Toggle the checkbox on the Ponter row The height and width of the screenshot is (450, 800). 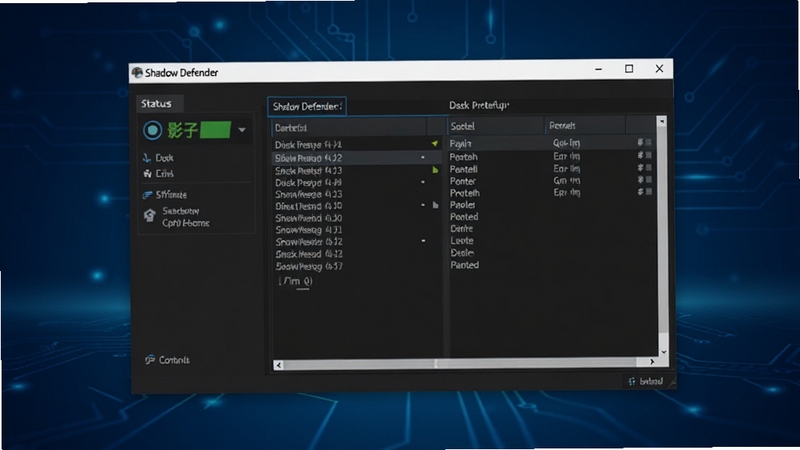pyautogui.click(x=648, y=180)
